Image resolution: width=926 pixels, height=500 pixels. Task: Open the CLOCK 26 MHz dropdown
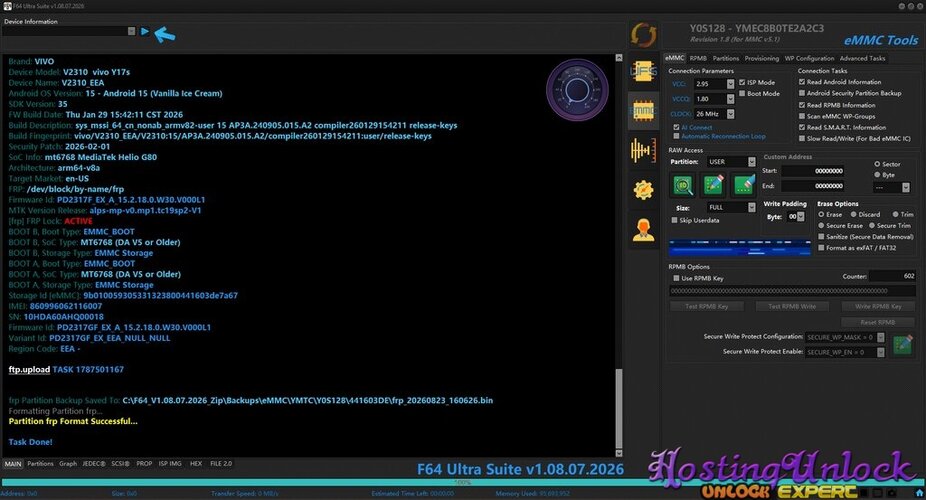730,114
